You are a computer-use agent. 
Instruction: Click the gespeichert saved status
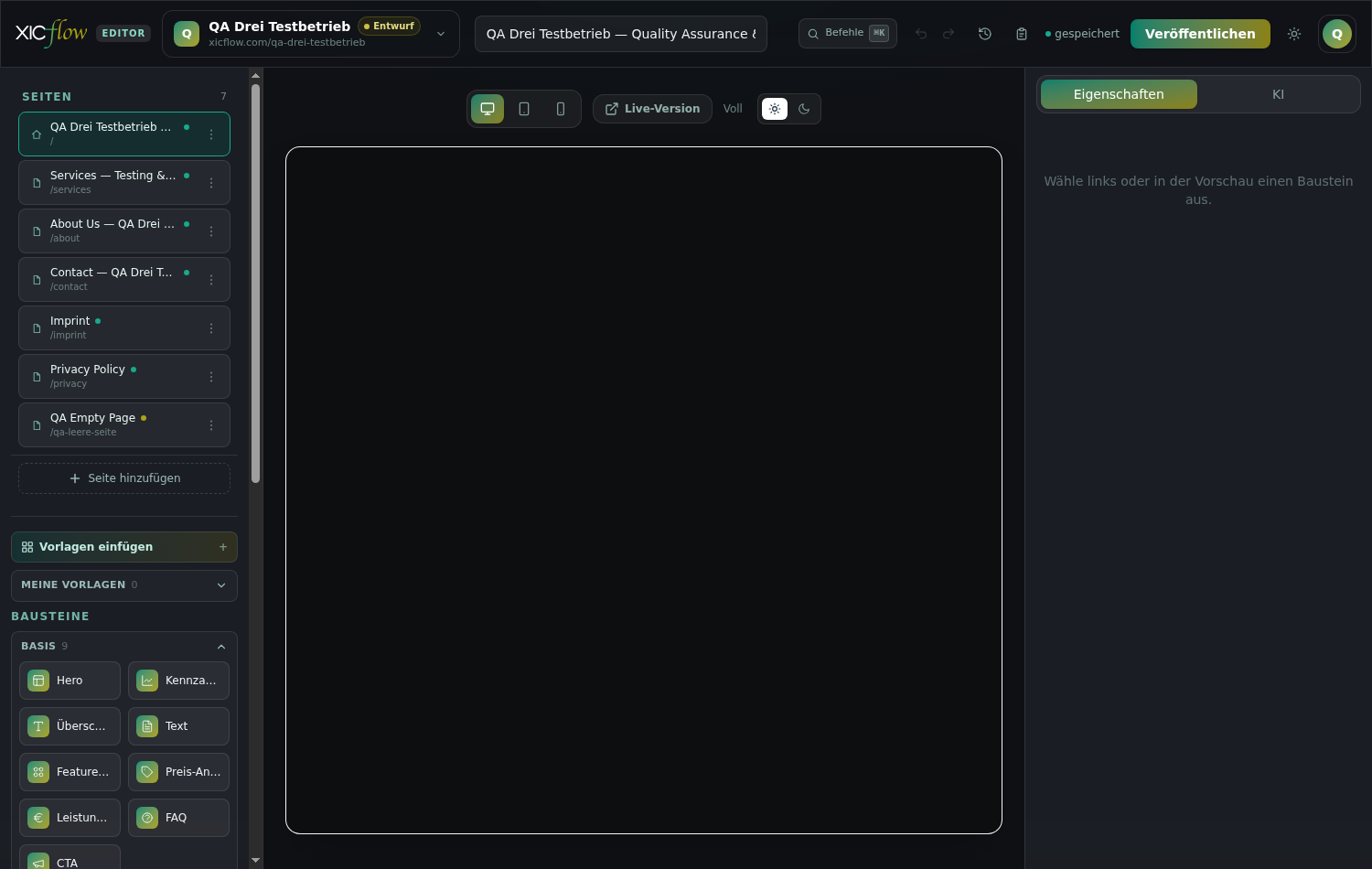(1082, 34)
